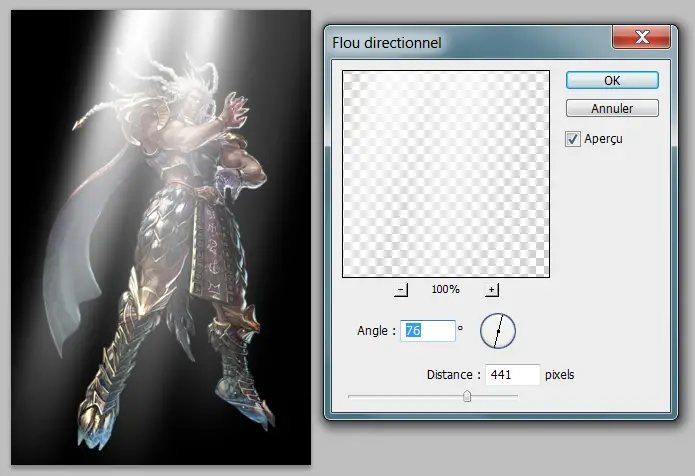
Task: Zoom out preview with minus button
Action: pyautogui.click(x=401, y=290)
